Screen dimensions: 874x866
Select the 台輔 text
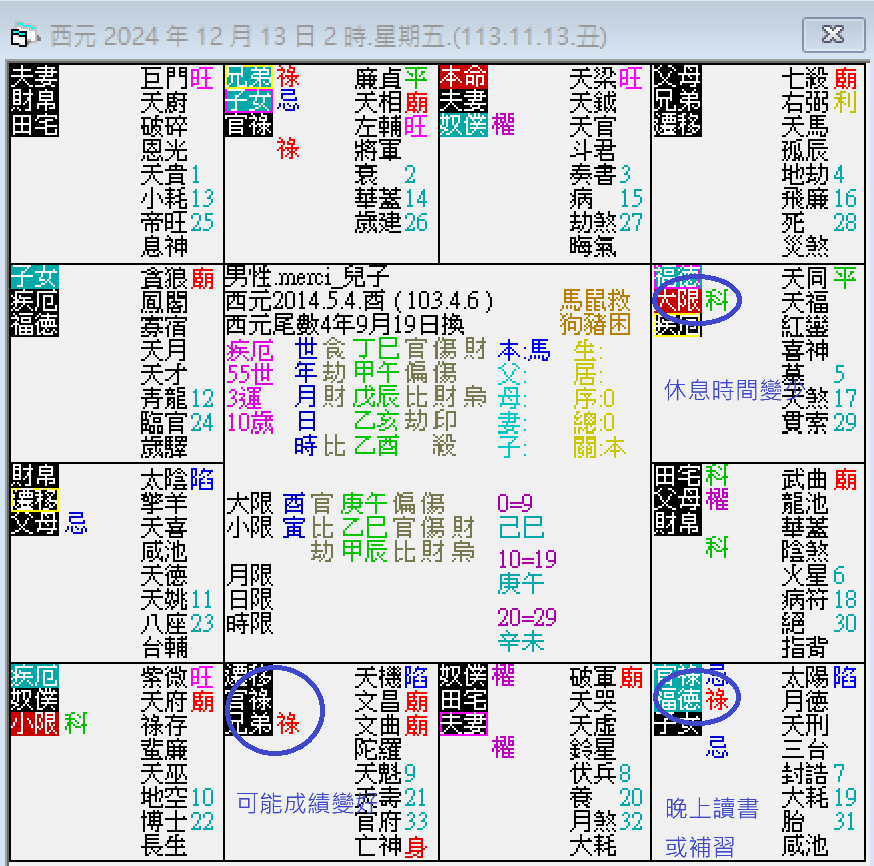tap(164, 648)
